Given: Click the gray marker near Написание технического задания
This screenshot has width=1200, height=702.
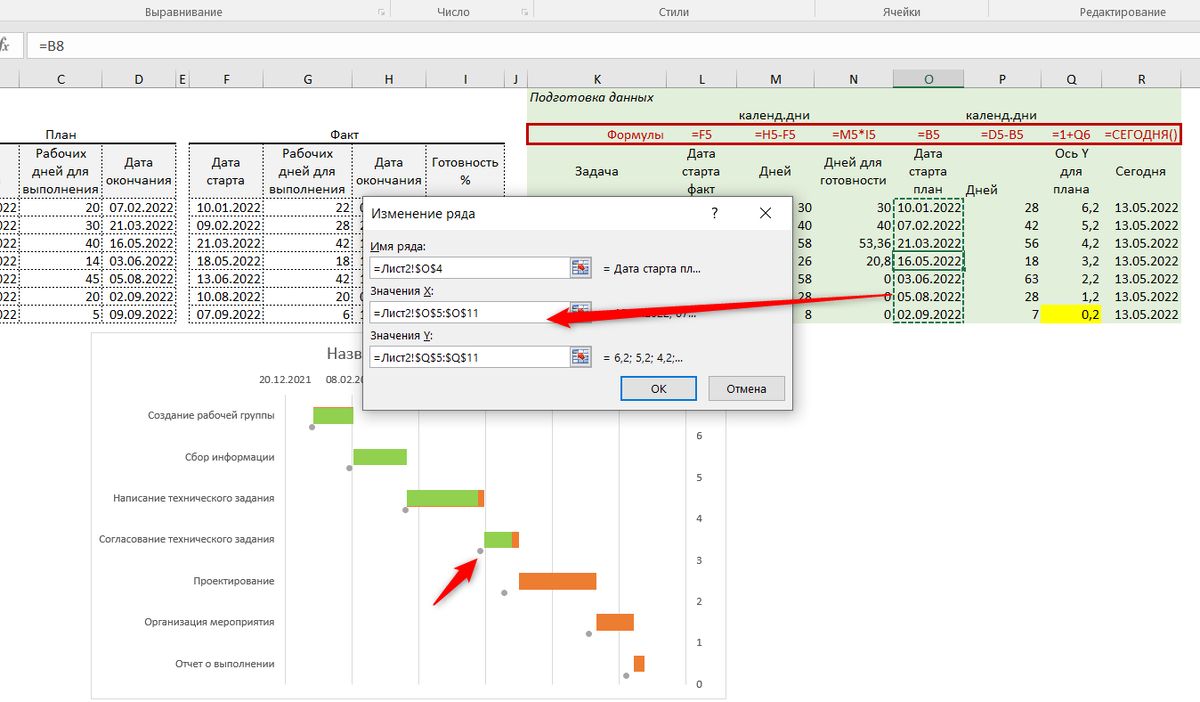Looking at the screenshot, I should coord(406,510).
